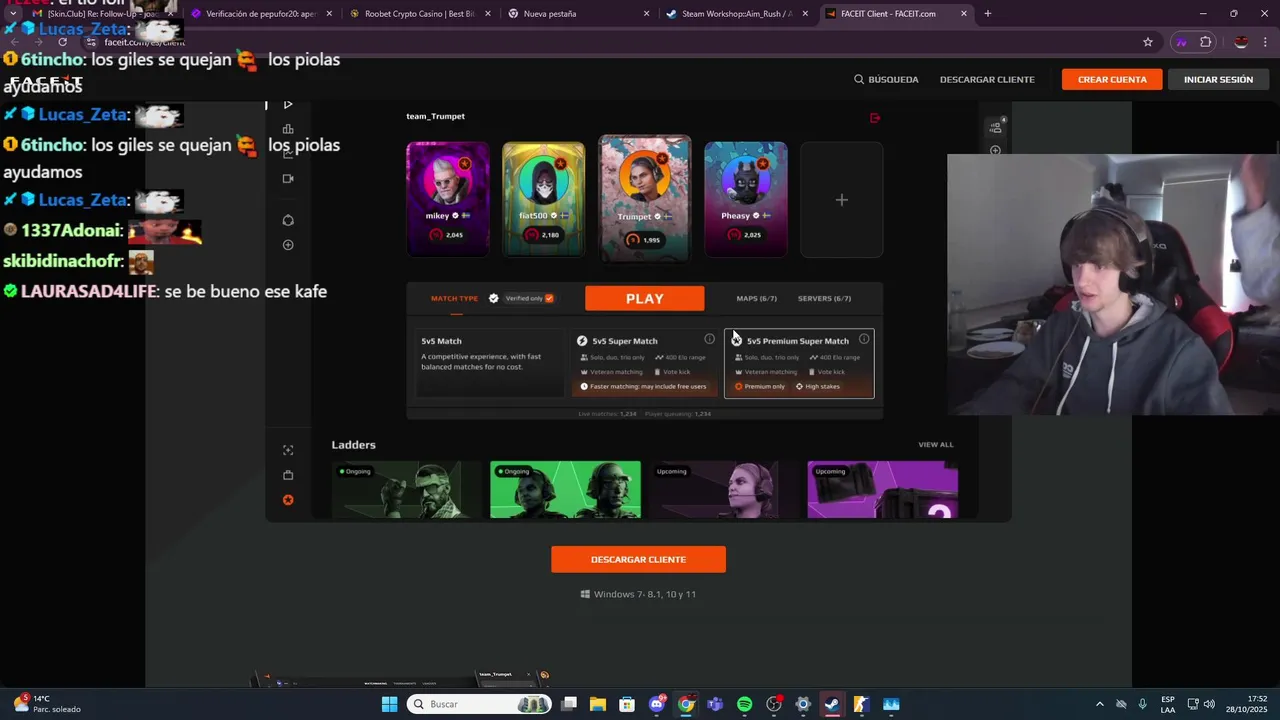This screenshot has width=1280, height=720.
Task: Switch to the Servers (6/7) tab
Action: (824, 298)
